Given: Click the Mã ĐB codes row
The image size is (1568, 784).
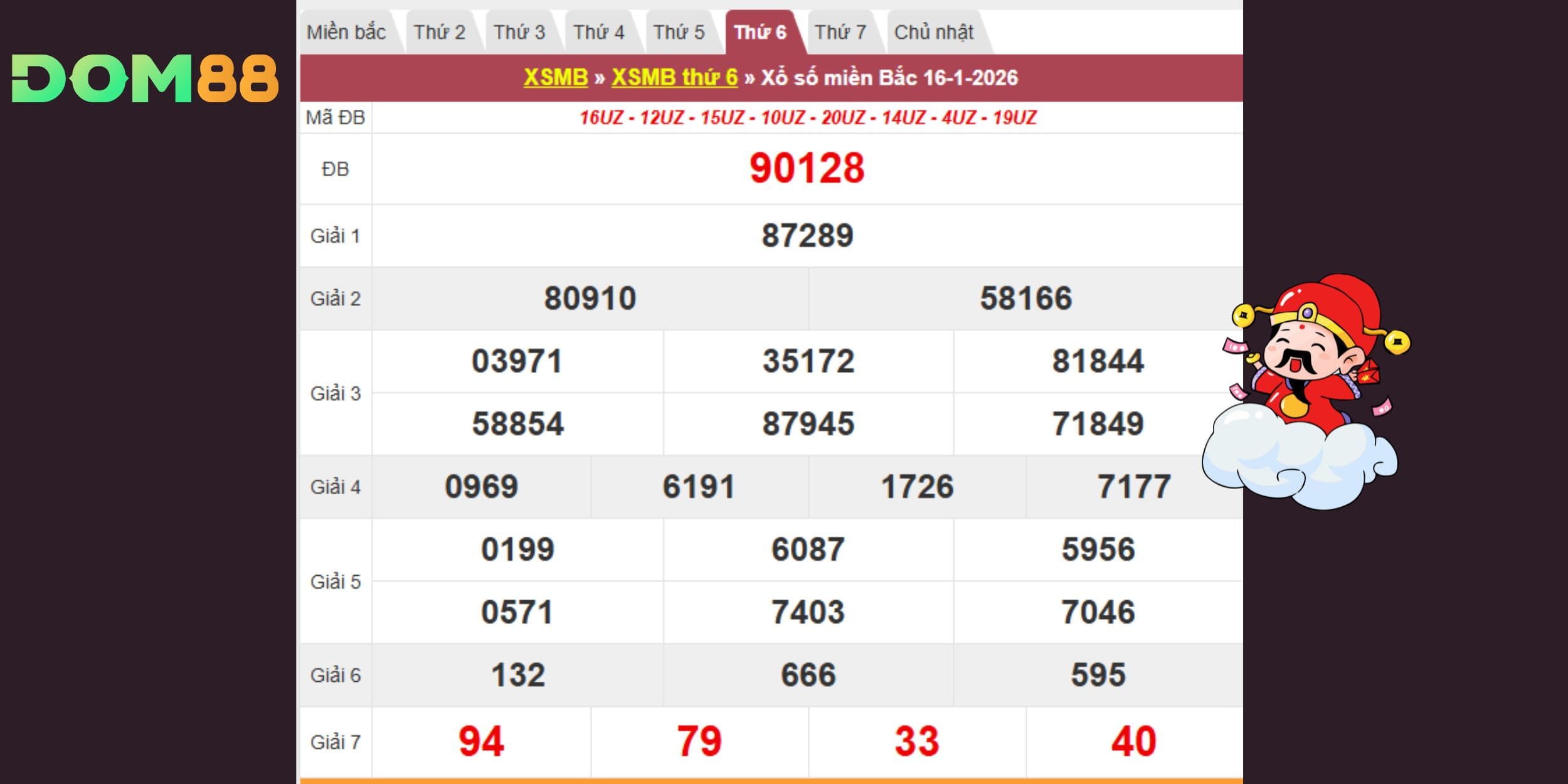Looking at the screenshot, I should pos(807,117).
